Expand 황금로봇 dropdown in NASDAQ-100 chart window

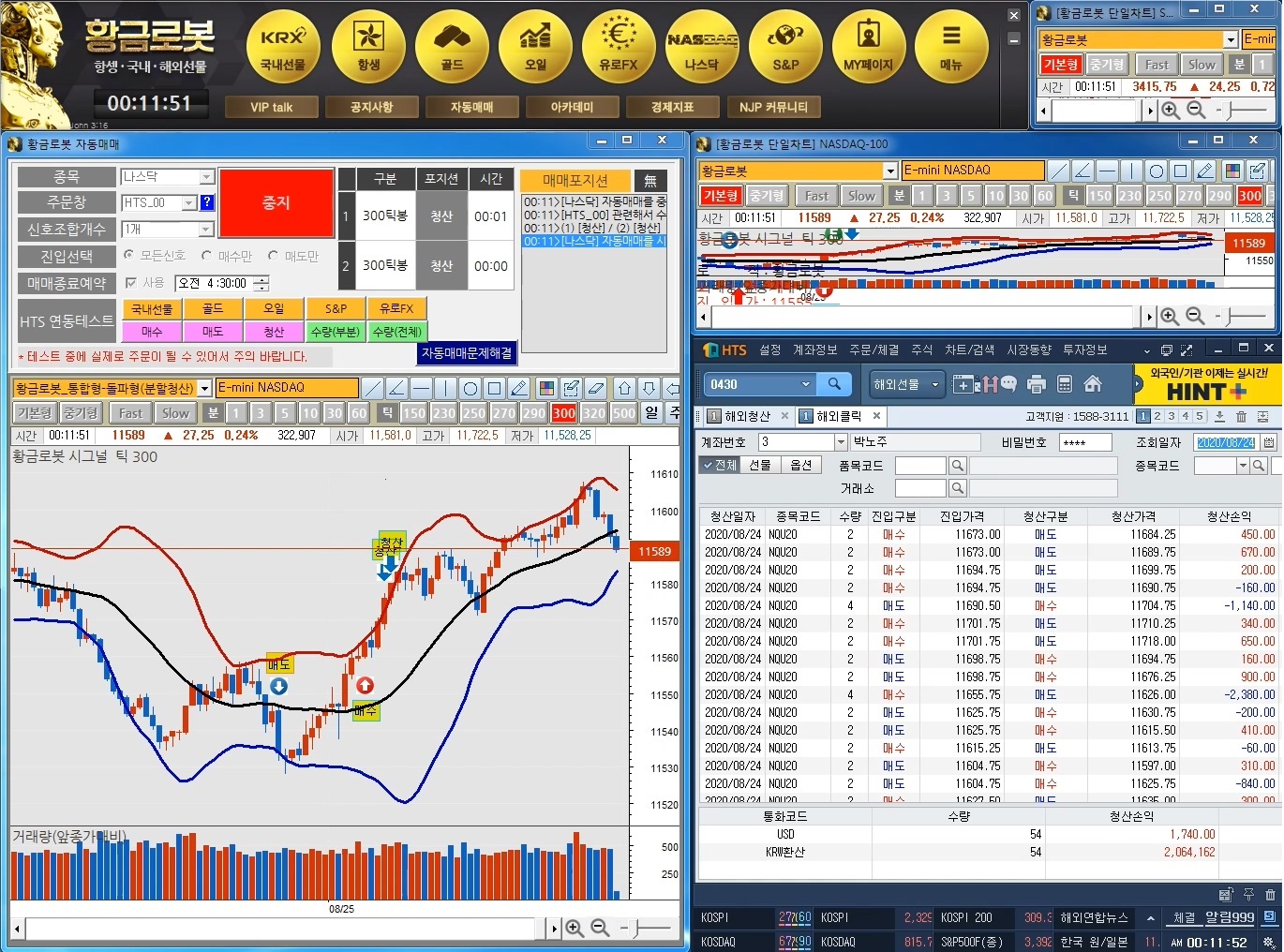(x=890, y=171)
